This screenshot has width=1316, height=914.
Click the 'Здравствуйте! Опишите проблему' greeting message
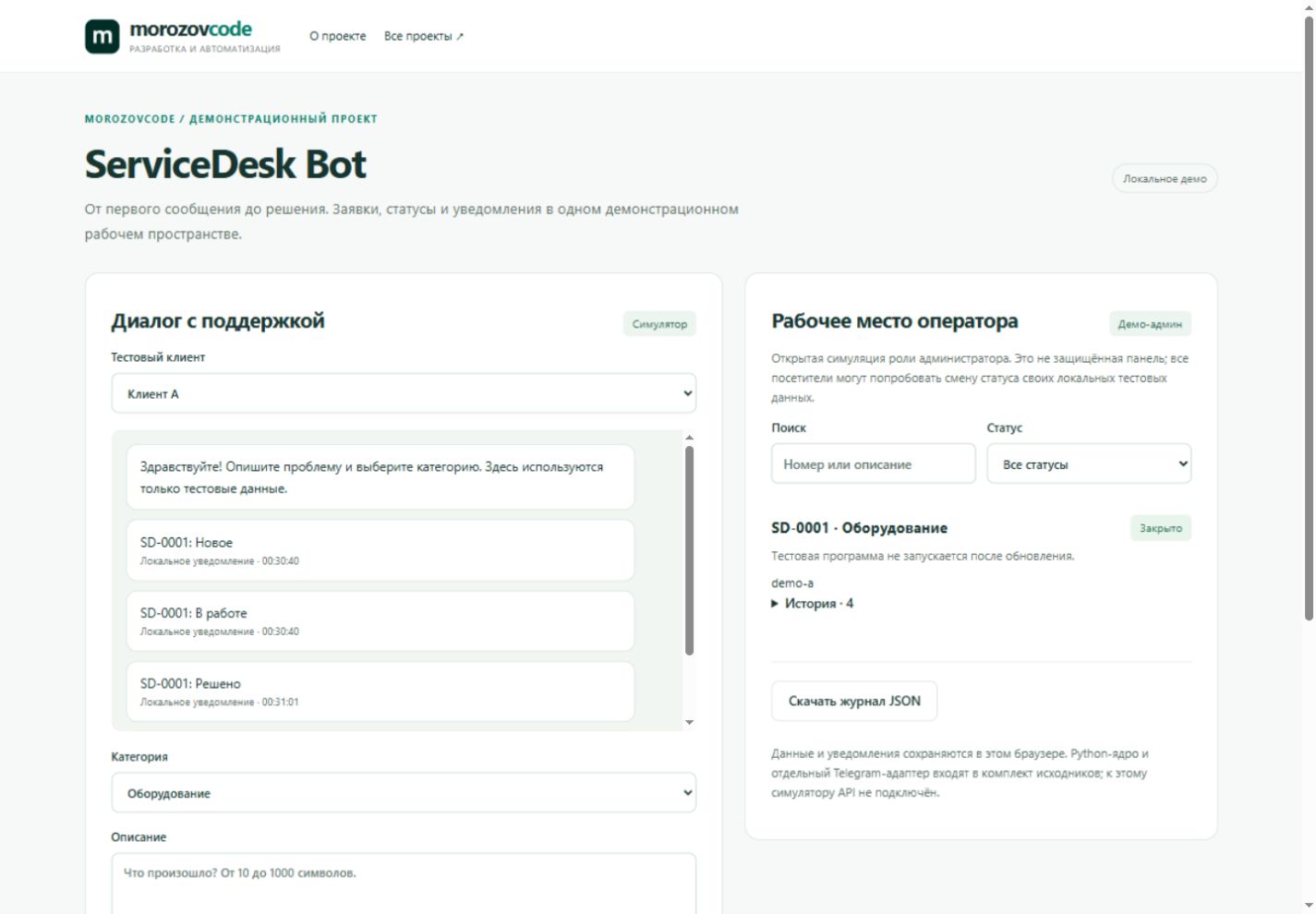click(x=380, y=477)
